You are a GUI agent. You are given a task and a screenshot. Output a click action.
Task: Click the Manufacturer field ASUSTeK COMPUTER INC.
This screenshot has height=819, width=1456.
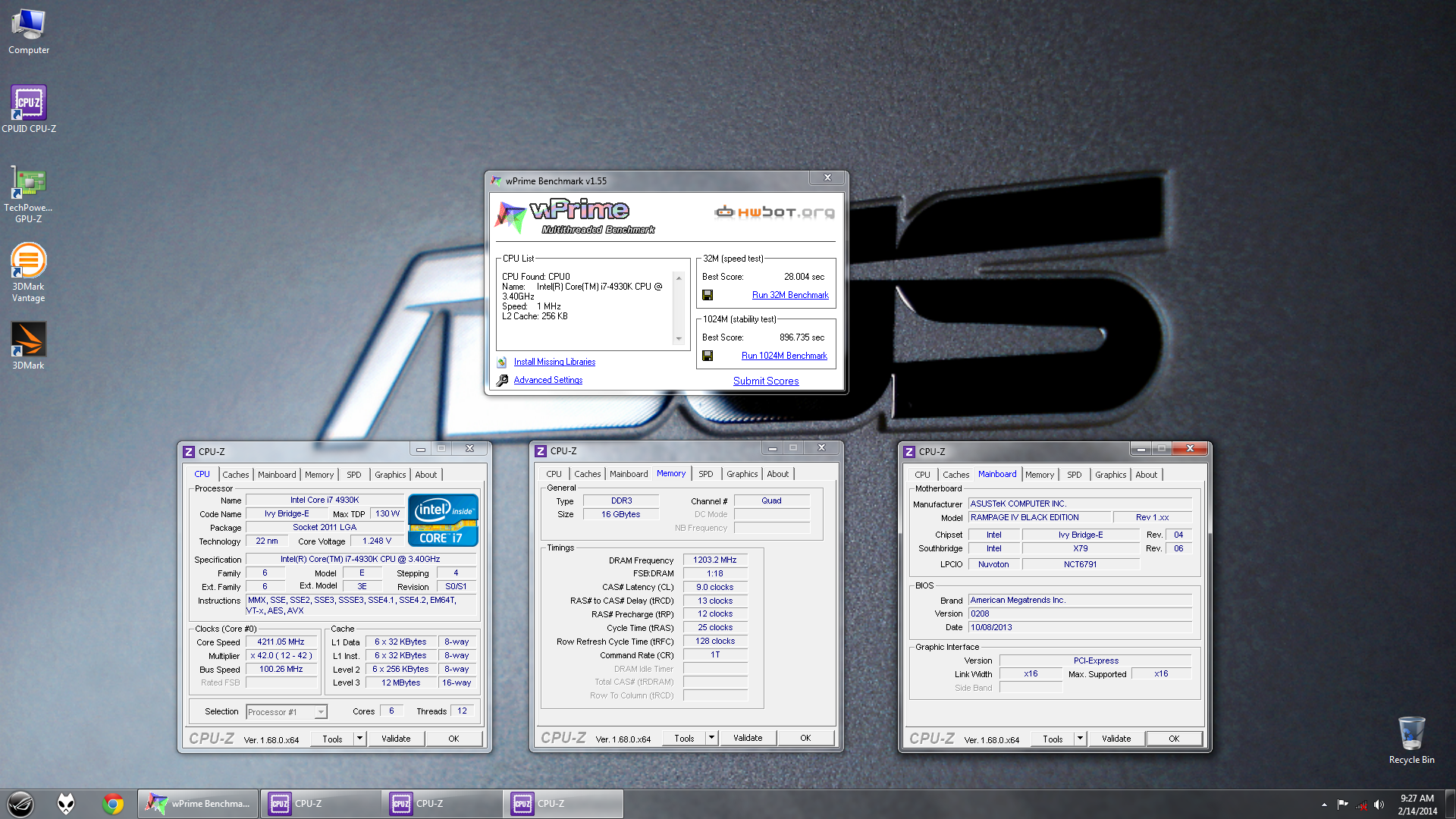(1080, 504)
